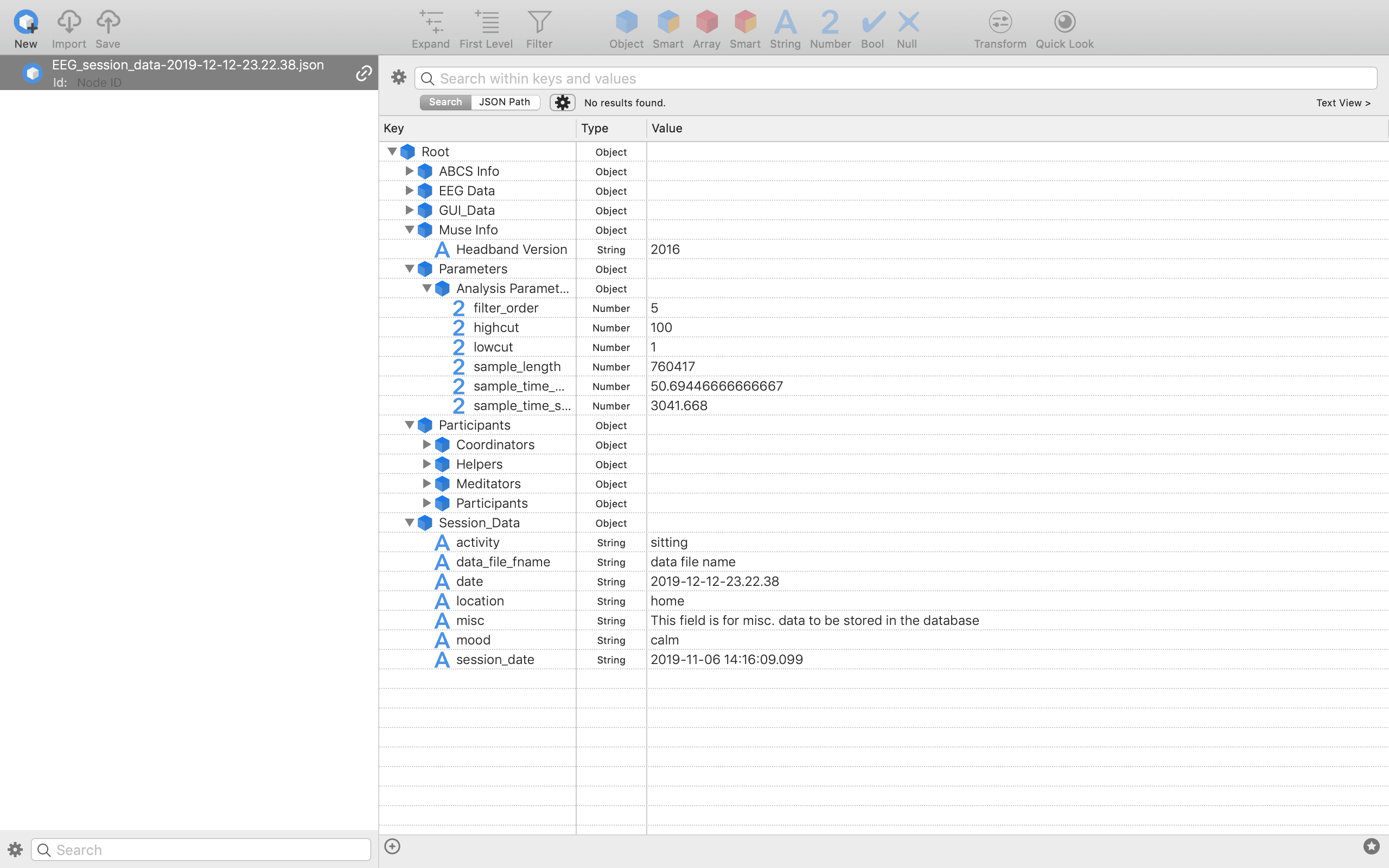Select the lowcut row
Viewport: 1389px width, 868px height.
pyautogui.click(x=884, y=347)
